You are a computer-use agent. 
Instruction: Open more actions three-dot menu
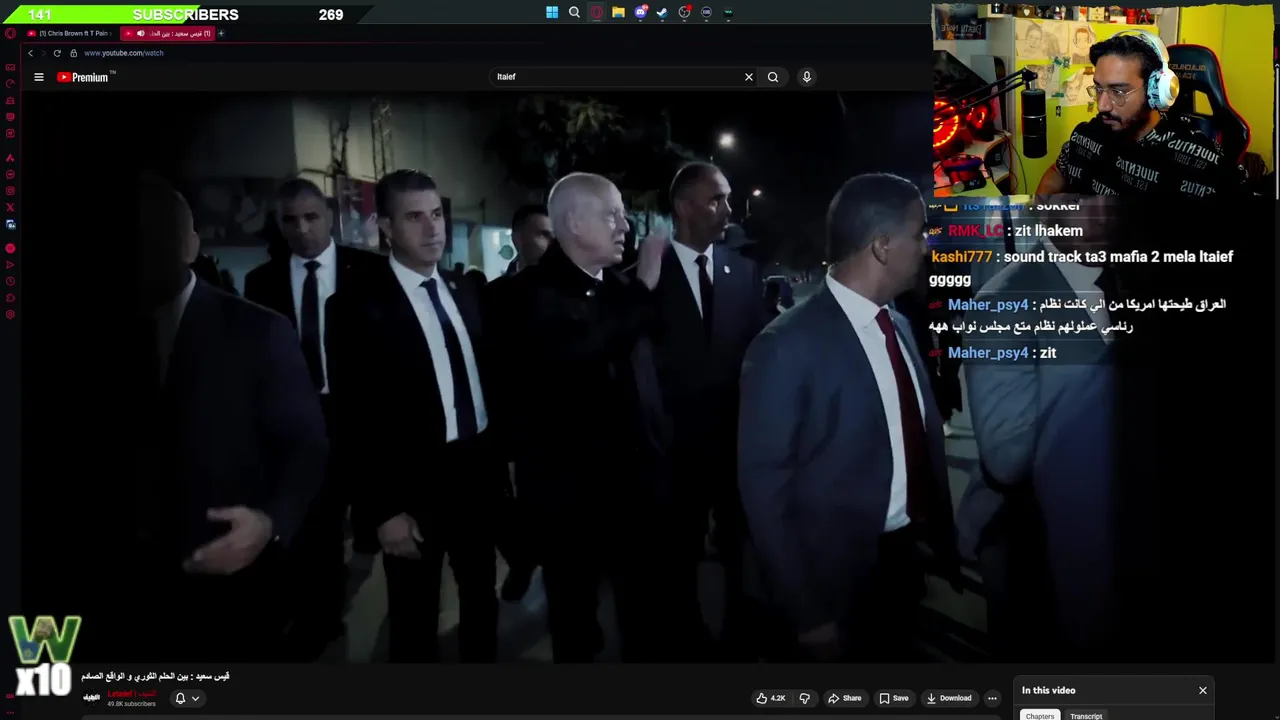pyautogui.click(x=992, y=698)
